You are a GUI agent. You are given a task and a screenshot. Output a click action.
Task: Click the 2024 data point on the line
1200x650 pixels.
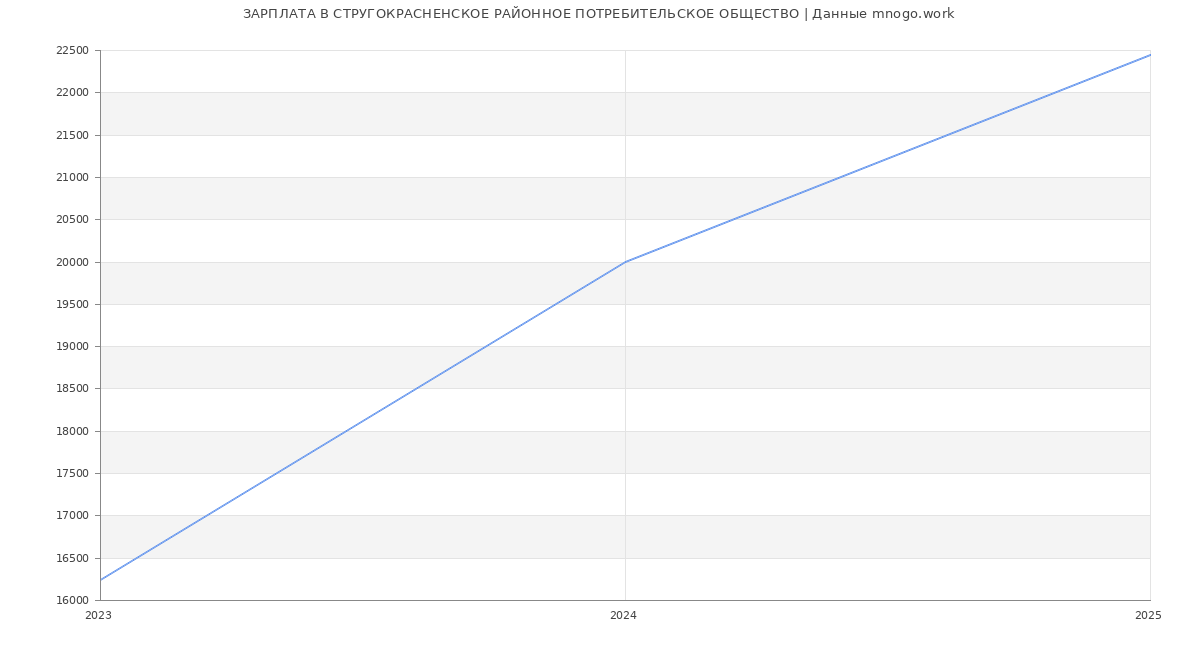625,262
